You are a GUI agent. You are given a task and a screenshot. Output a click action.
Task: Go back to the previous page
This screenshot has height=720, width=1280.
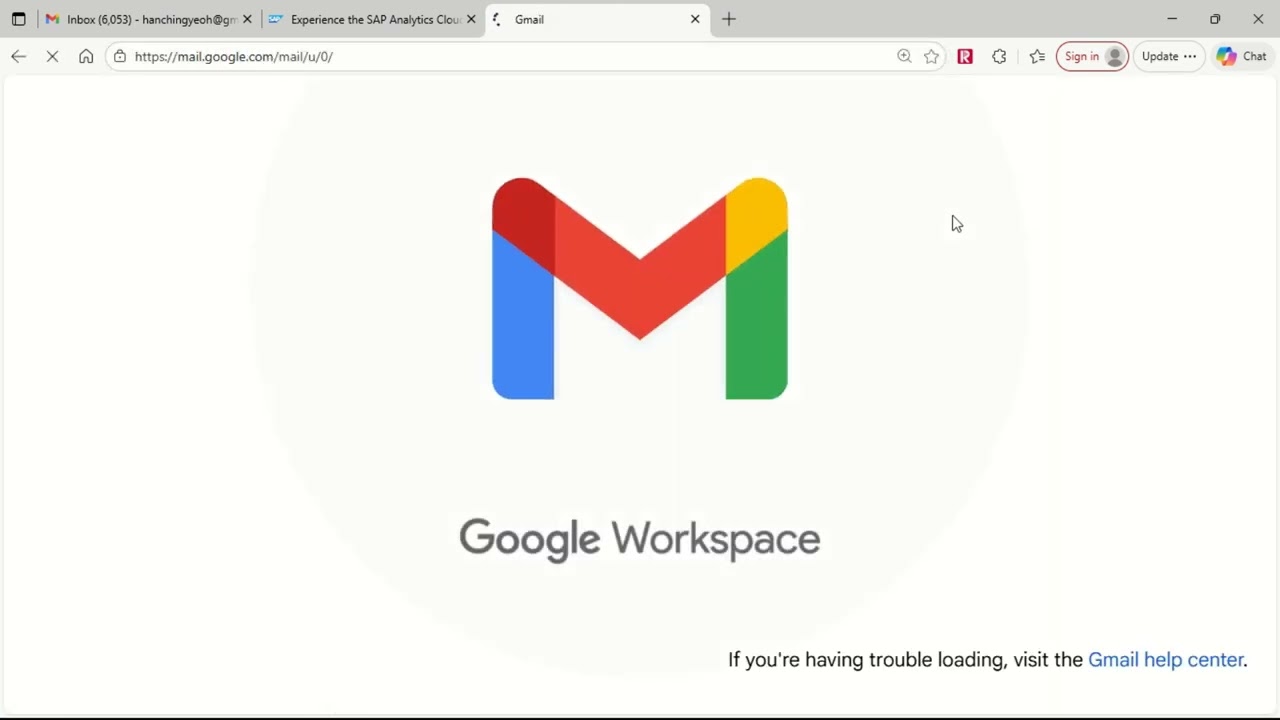pyautogui.click(x=19, y=56)
